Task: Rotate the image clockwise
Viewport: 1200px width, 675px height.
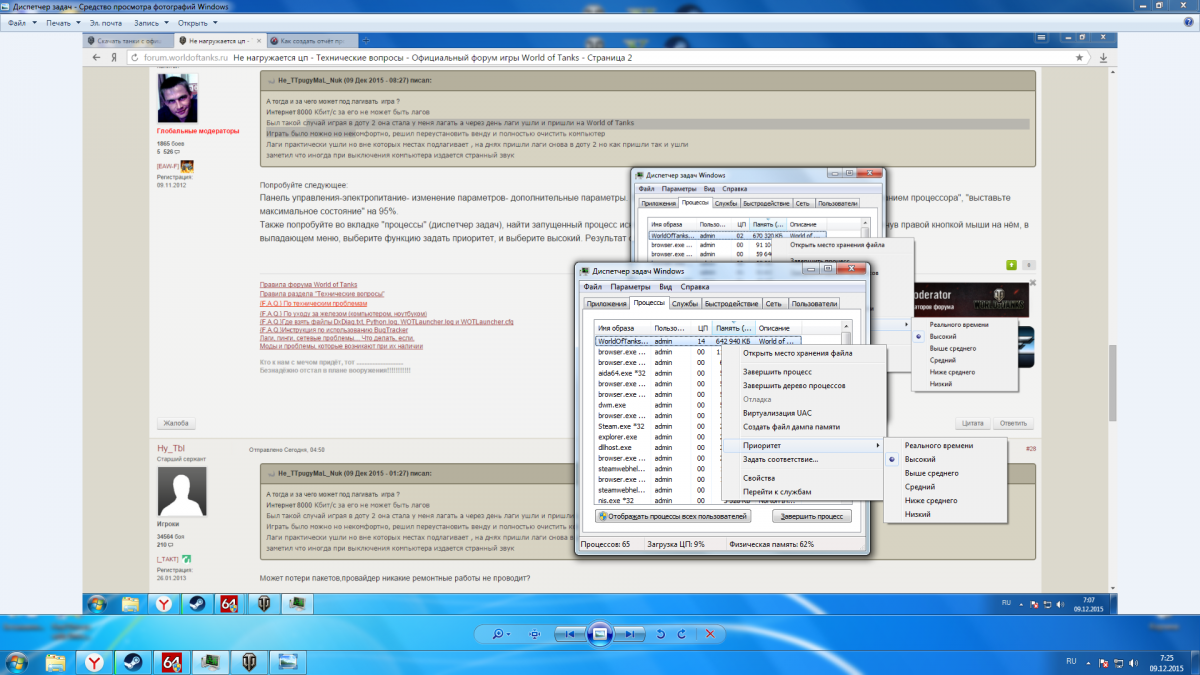Action: (x=681, y=634)
